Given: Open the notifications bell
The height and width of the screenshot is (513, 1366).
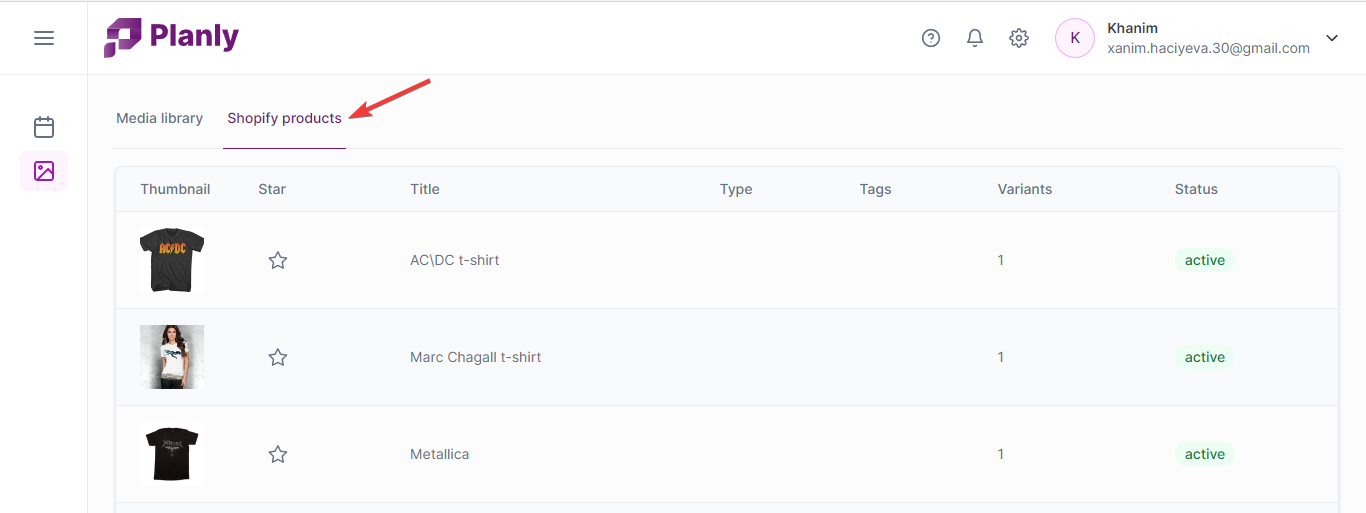Looking at the screenshot, I should point(975,38).
